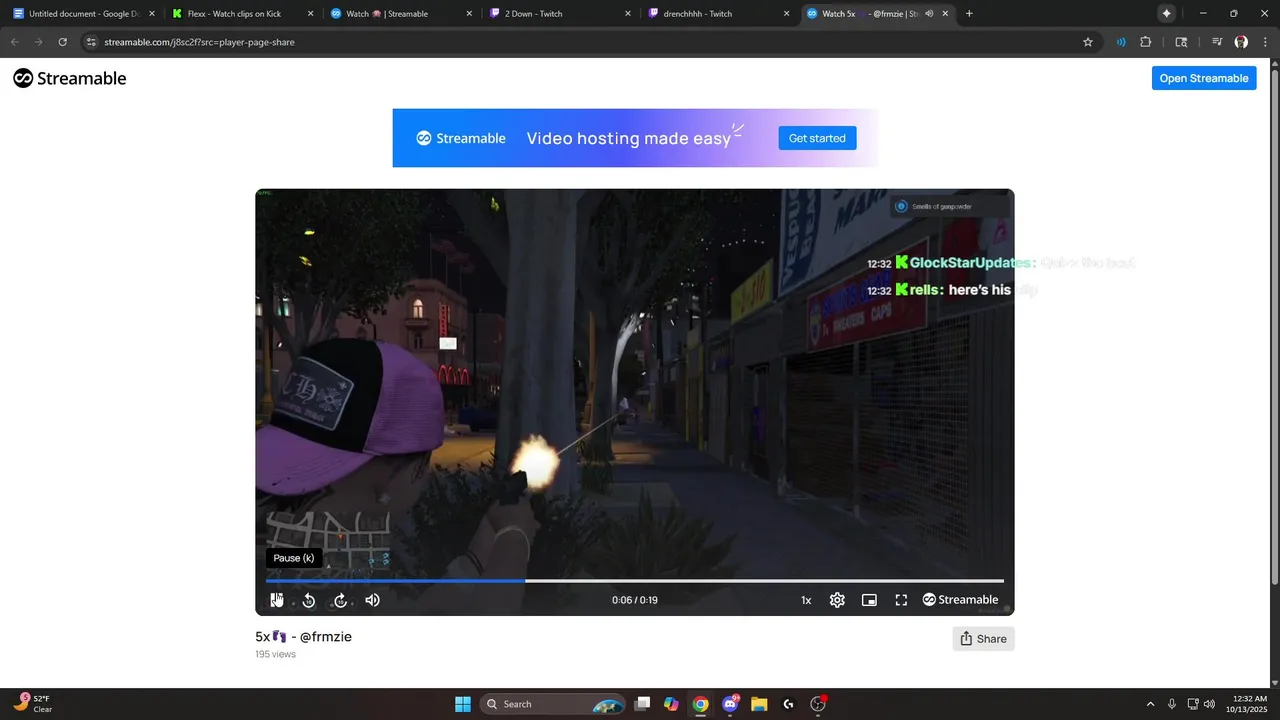This screenshot has height=720, width=1280.
Task: Open Google Chrome from the taskbar
Action: 701,704
